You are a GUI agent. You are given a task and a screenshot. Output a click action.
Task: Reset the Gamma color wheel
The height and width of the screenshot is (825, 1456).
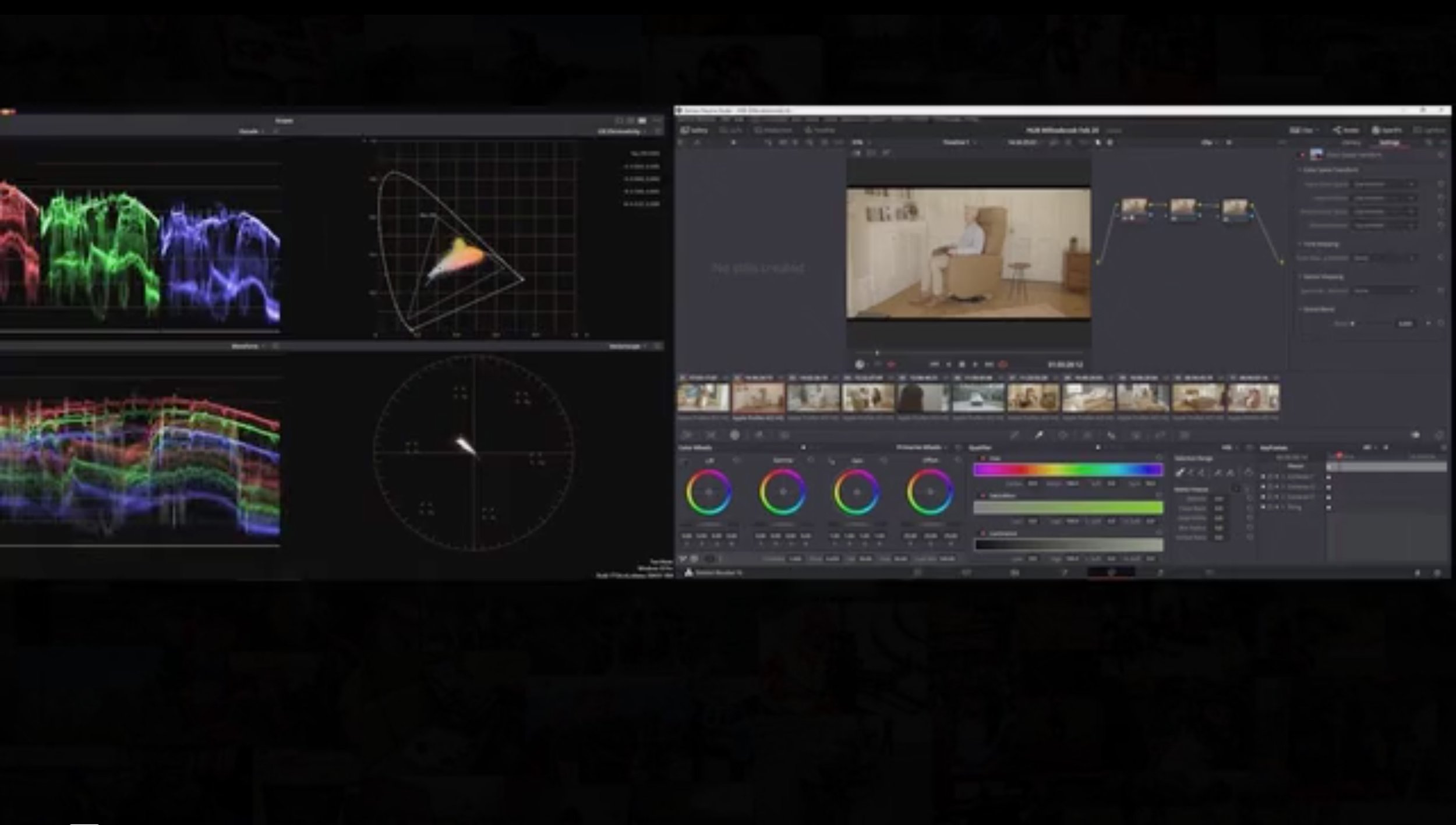click(x=811, y=461)
